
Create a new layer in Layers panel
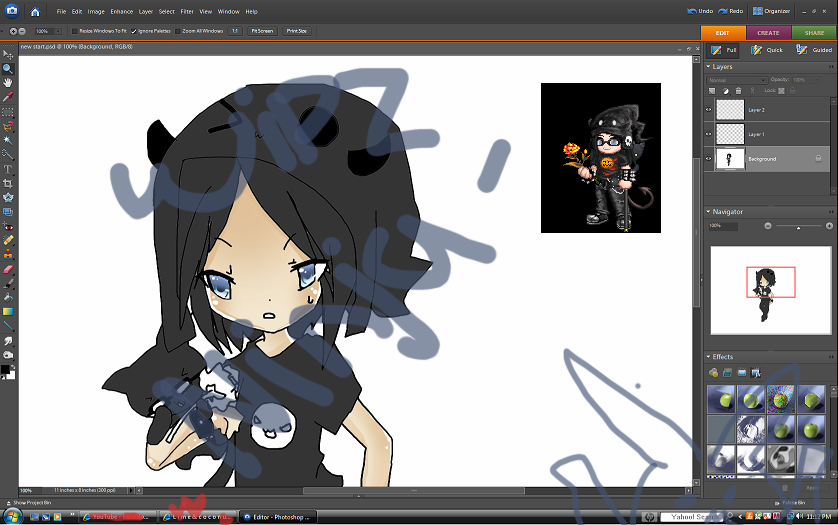point(712,91)
